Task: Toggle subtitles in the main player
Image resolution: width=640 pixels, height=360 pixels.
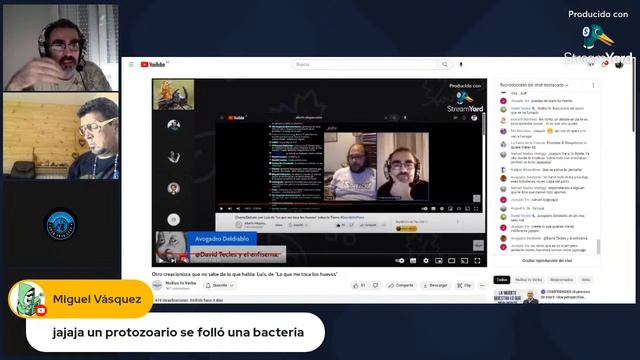Action: pyautogui.click(x=413, y=261)
